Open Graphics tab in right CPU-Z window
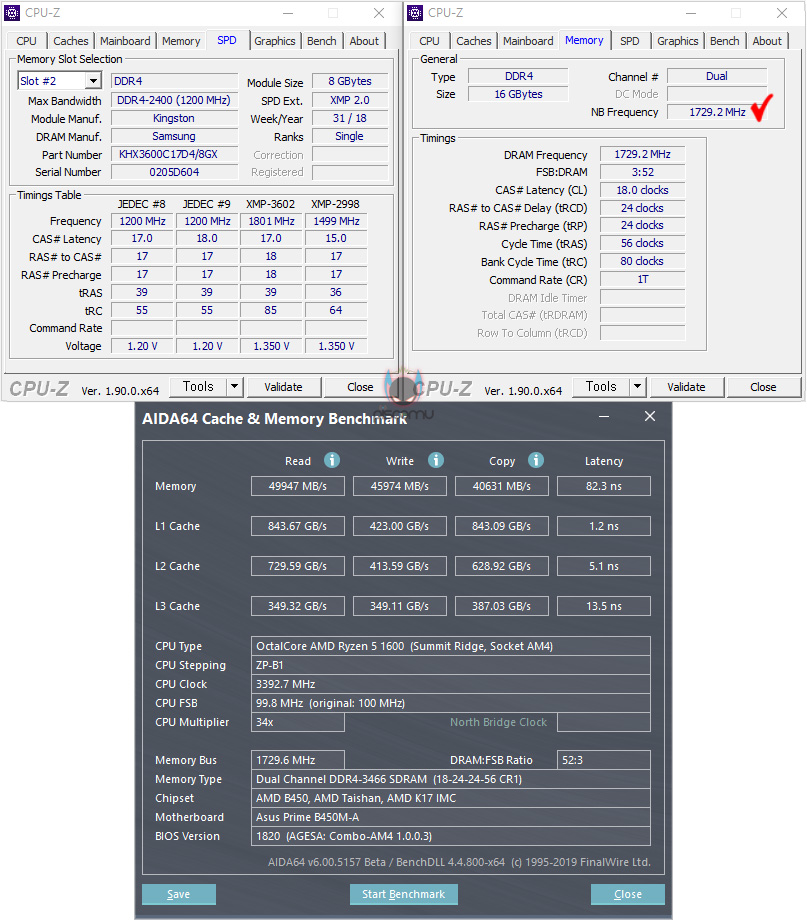807x920 pixels. coord(678,41)
